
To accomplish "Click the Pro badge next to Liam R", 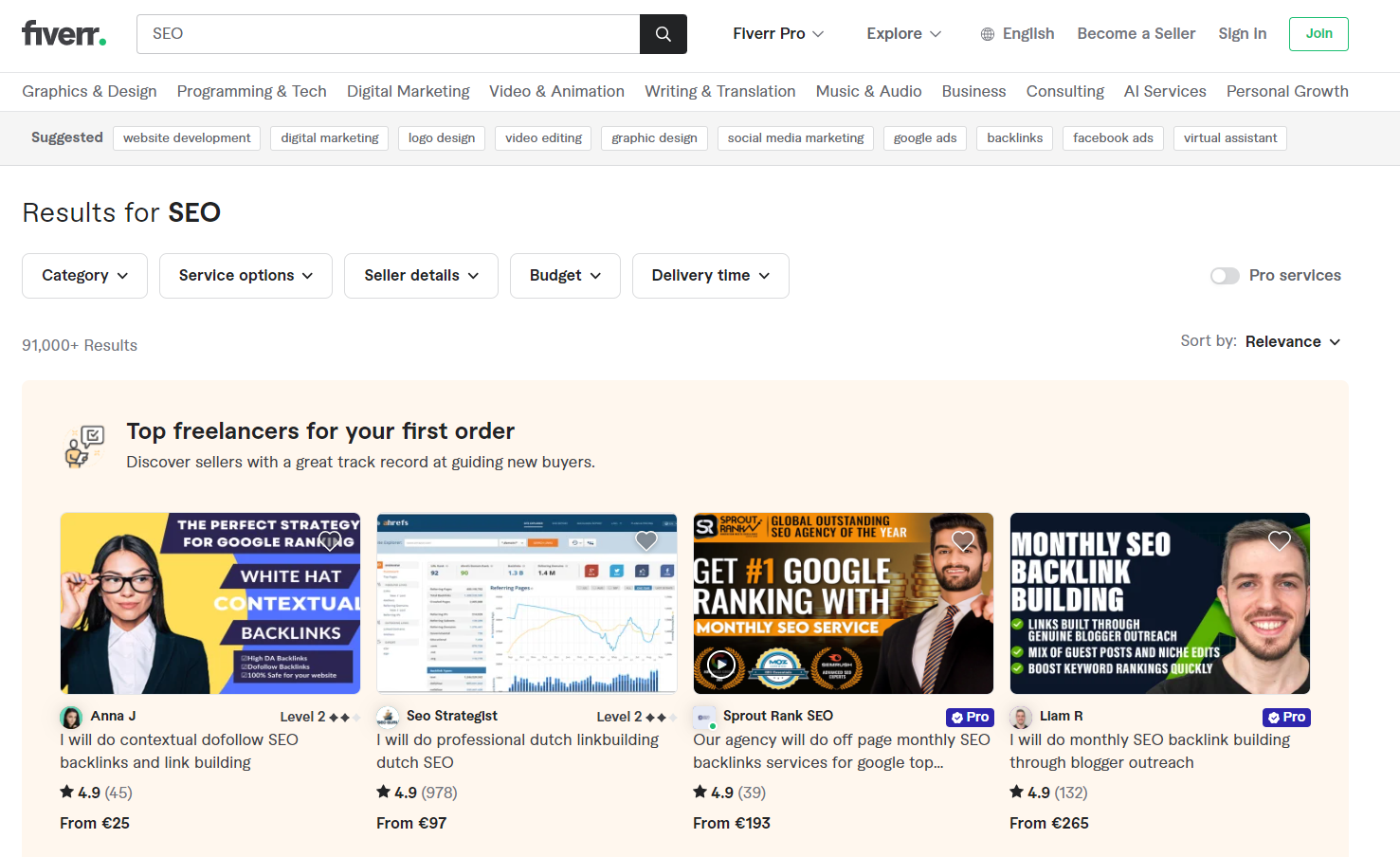I will pyautogui.click(x=1286, y=718).
